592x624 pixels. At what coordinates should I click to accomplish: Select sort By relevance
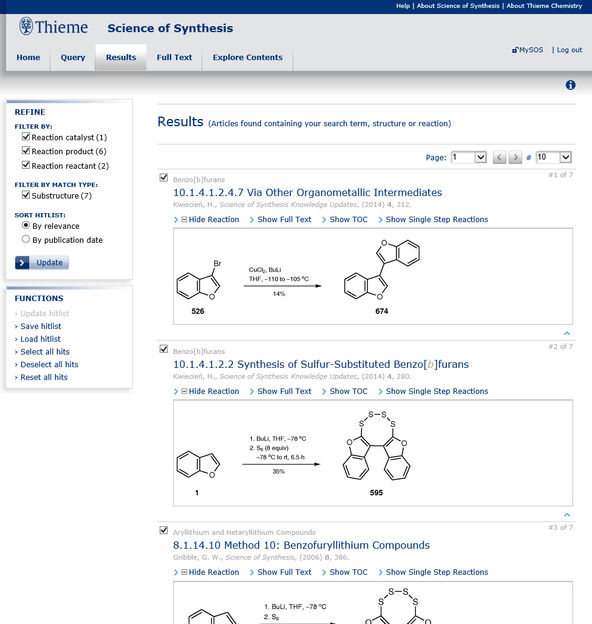(x=26, y=225)
